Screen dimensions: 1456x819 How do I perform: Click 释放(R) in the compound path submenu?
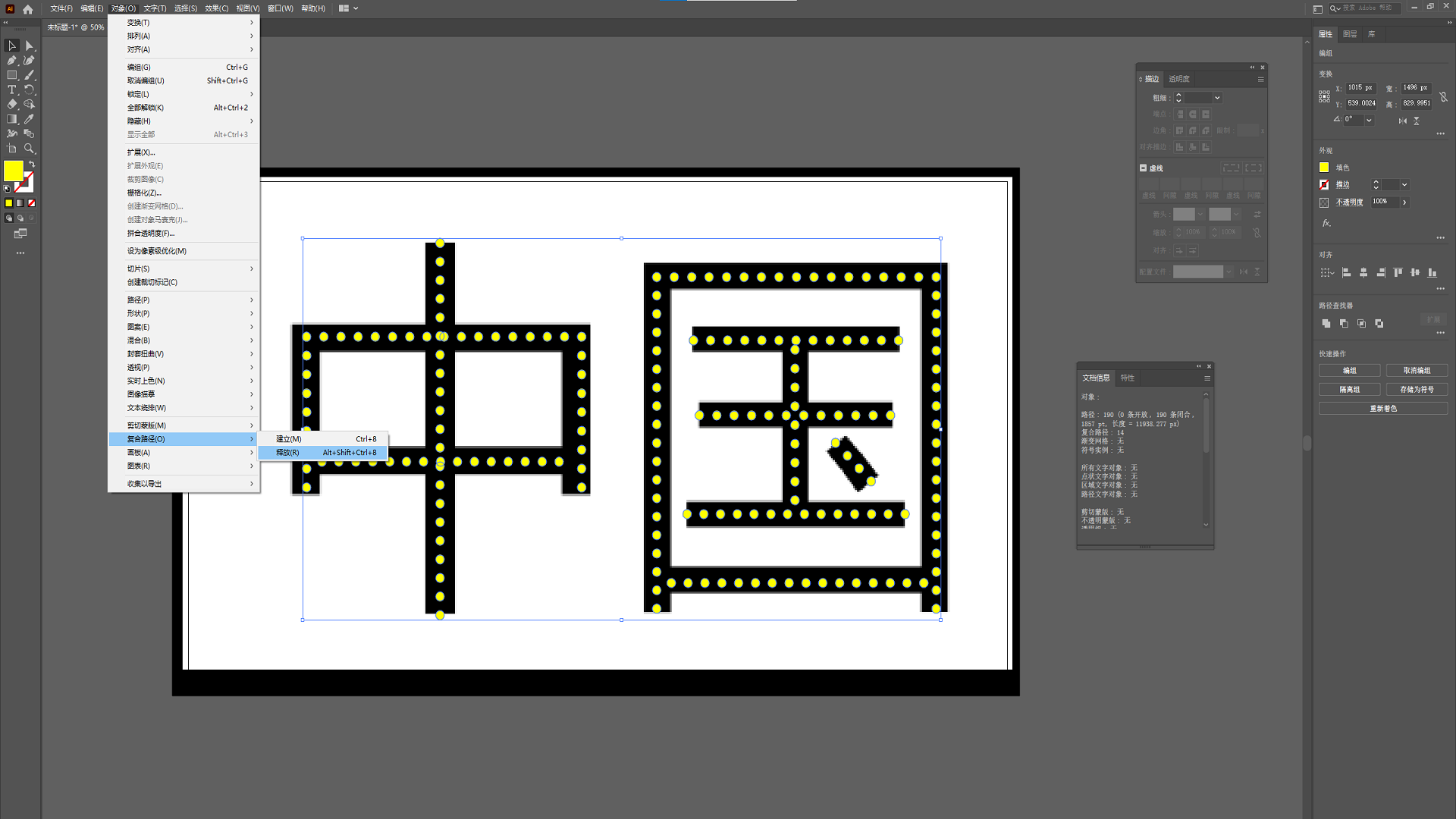coord(287,453)
